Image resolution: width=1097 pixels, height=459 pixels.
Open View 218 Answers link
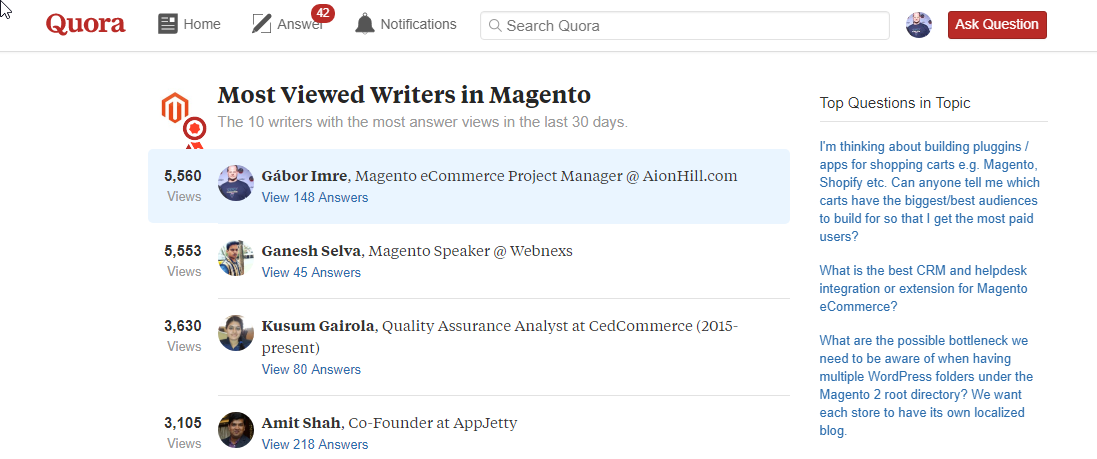click(315, 444)
